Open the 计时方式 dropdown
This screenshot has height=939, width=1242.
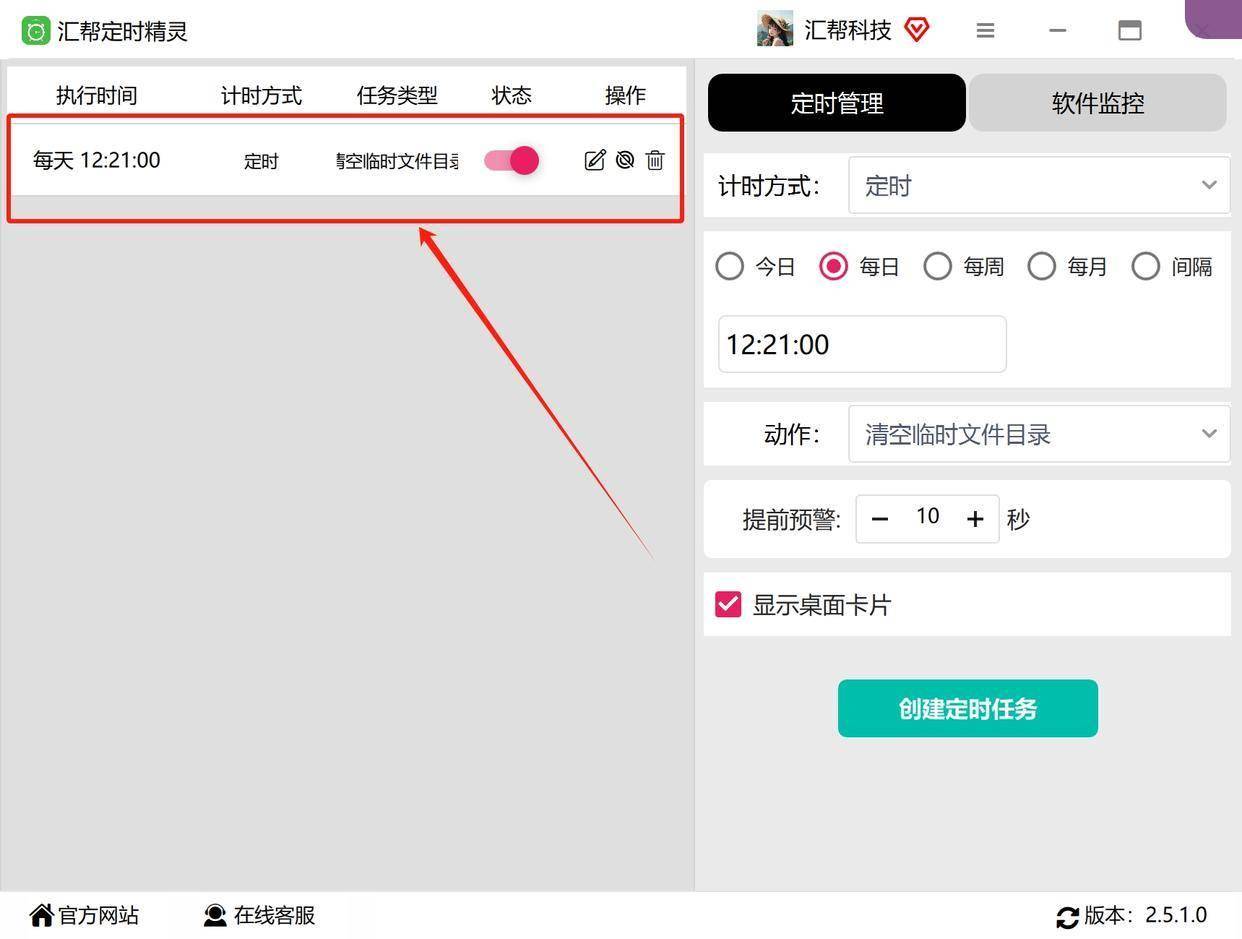point(1038,185)
